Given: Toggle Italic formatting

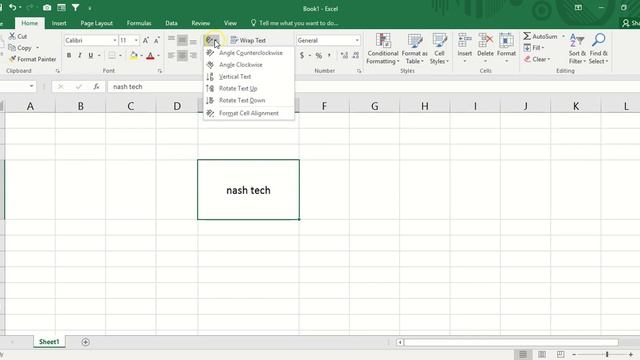Looking at the screenshot, I should (80, 56).
